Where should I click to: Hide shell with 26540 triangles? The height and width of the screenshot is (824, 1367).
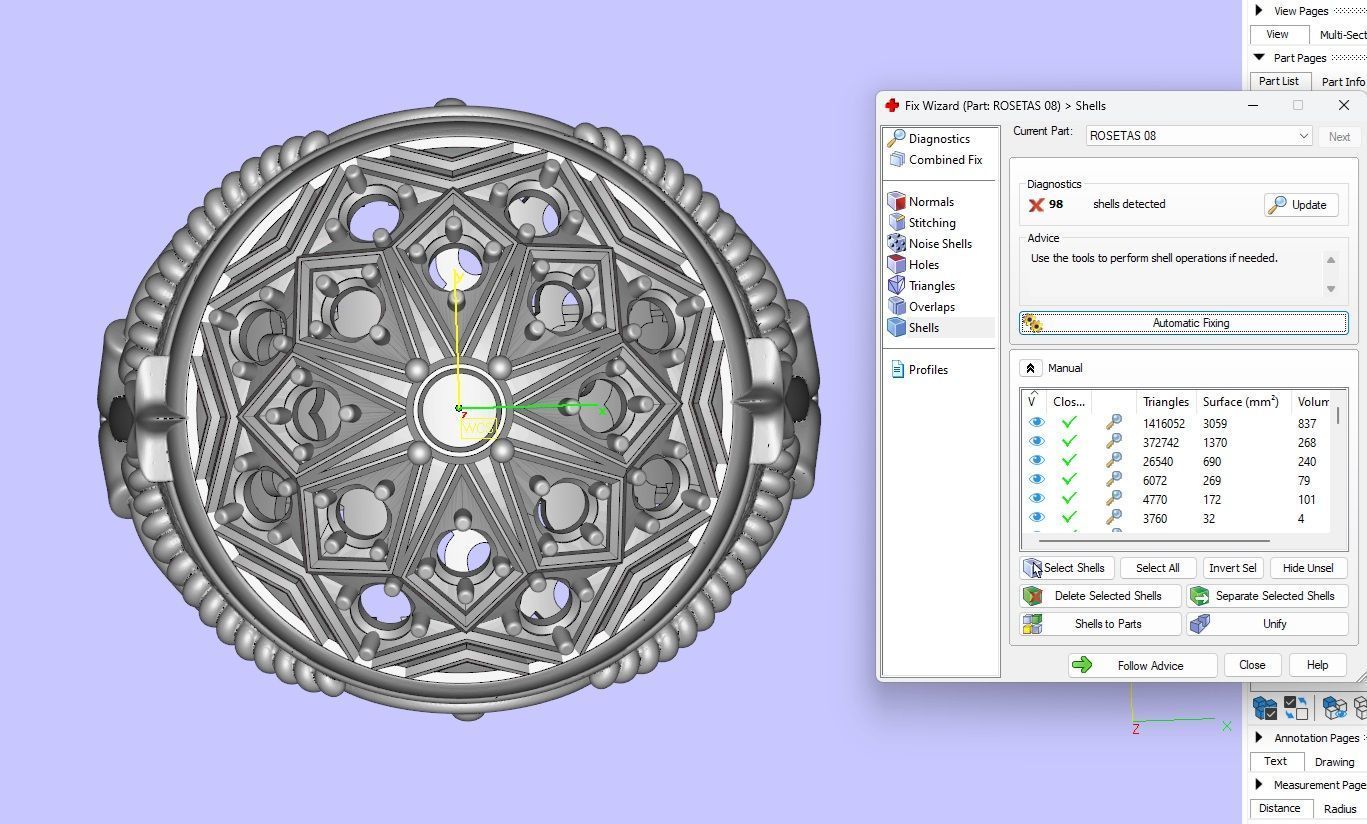[x=1036, y=462]
